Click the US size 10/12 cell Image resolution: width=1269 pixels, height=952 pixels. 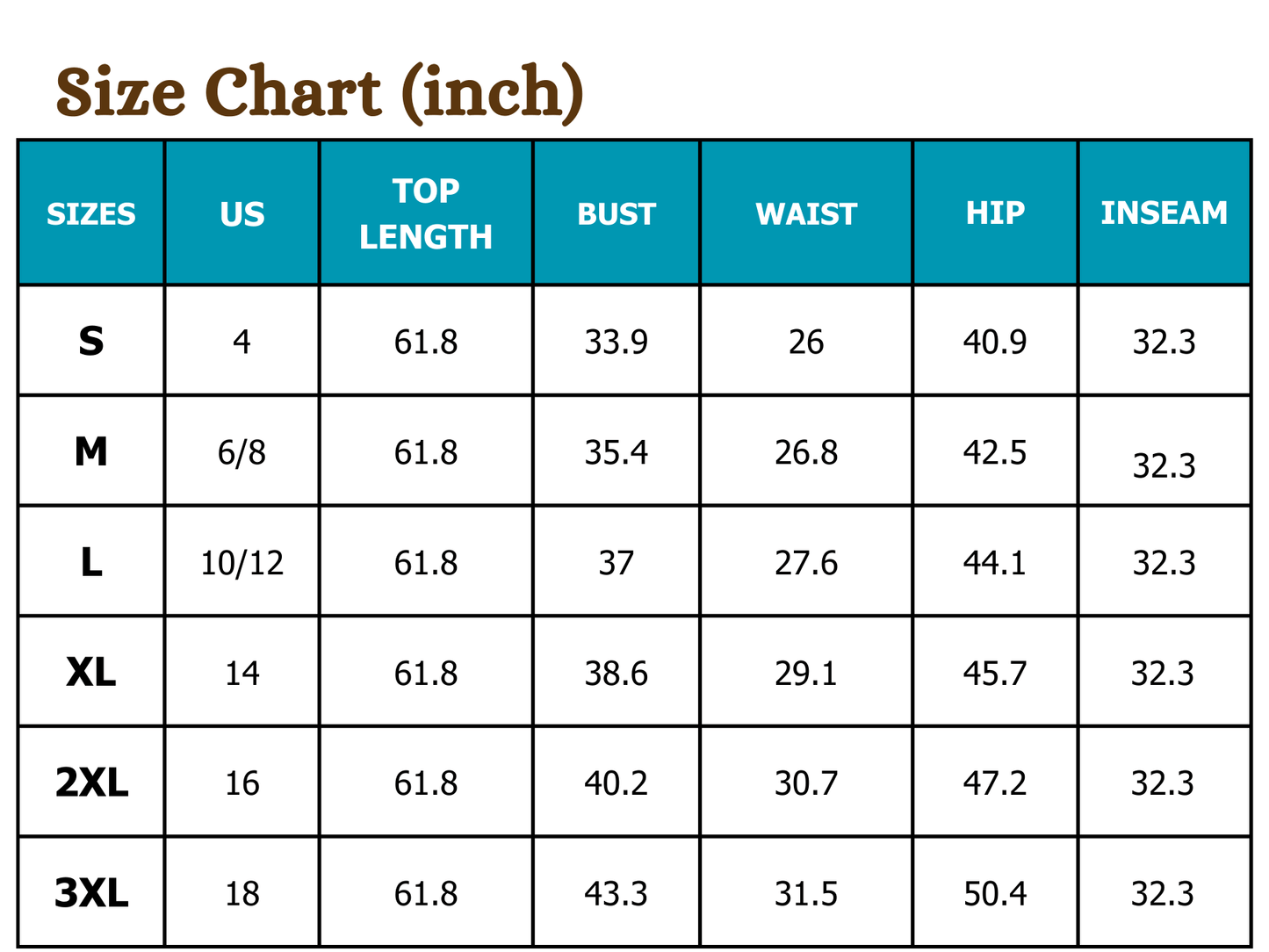(x=242, y=563)
